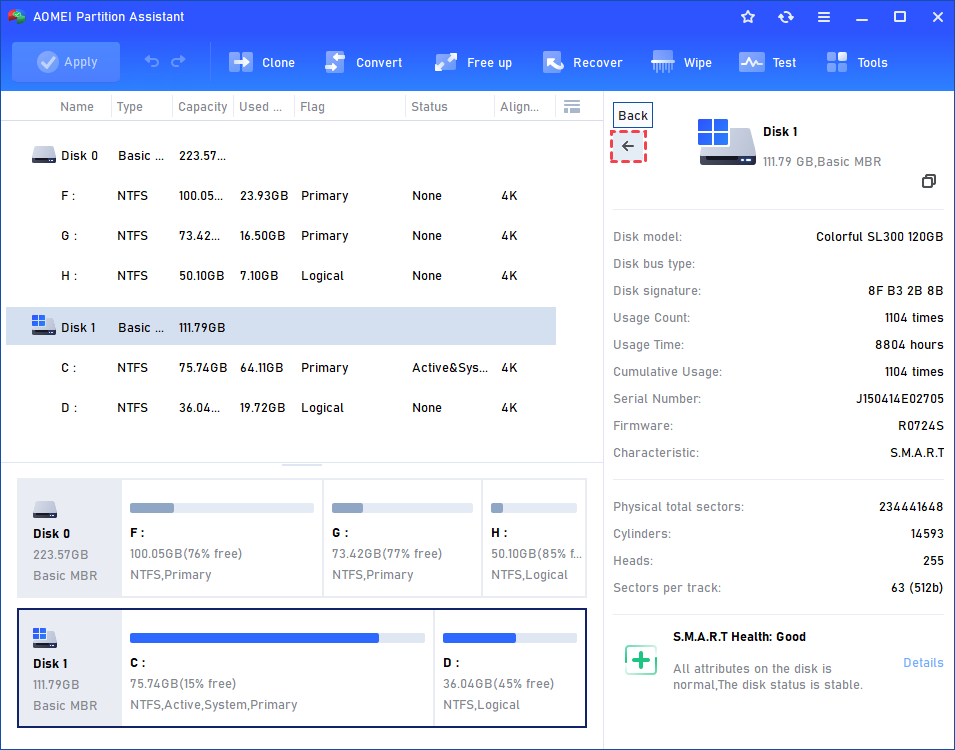Viewport: 955px width, 750px height.
Task: Sort by Capacity column header
Action: click(202, 107)
